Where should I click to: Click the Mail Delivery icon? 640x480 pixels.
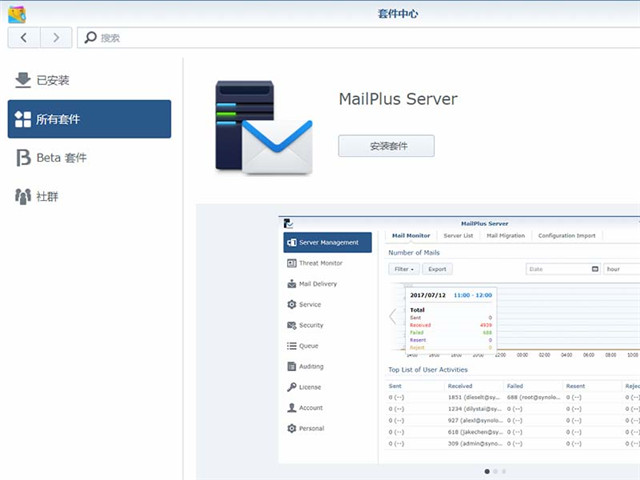[292, 284]
